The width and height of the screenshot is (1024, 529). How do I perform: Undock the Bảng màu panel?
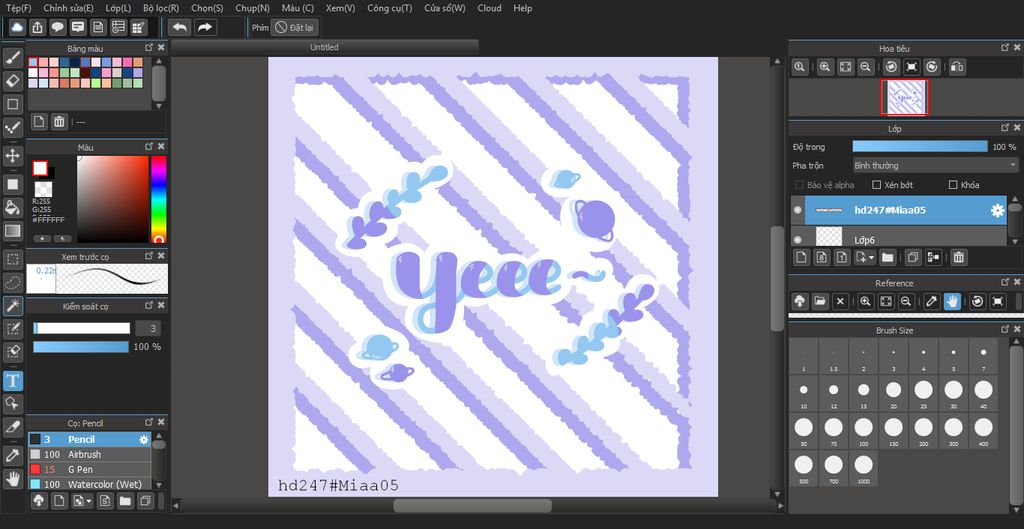(x=149, y=48)
